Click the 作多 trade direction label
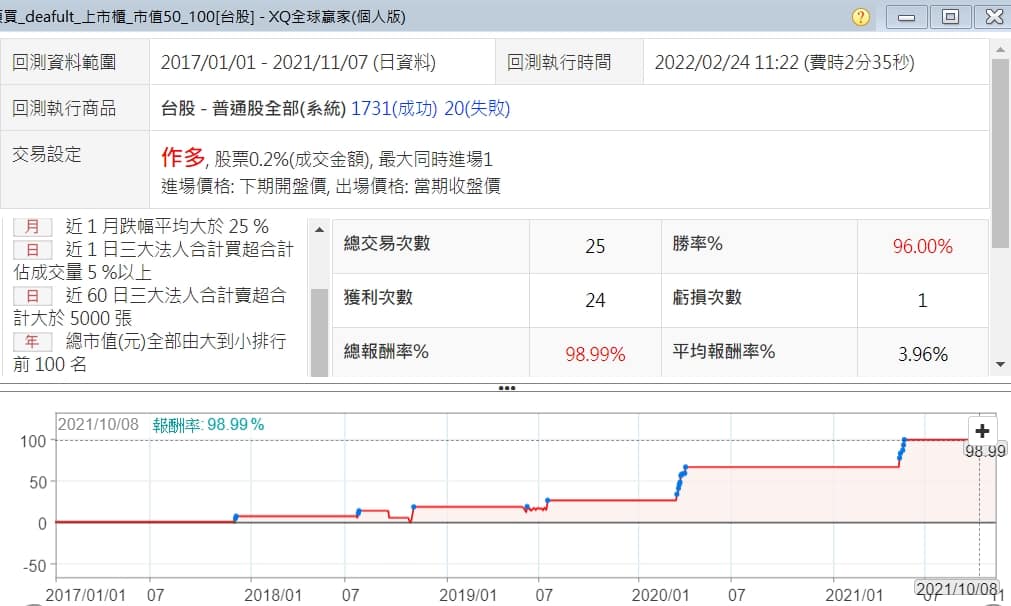This screenshot has height=606, width=1011. pos(182,157)
